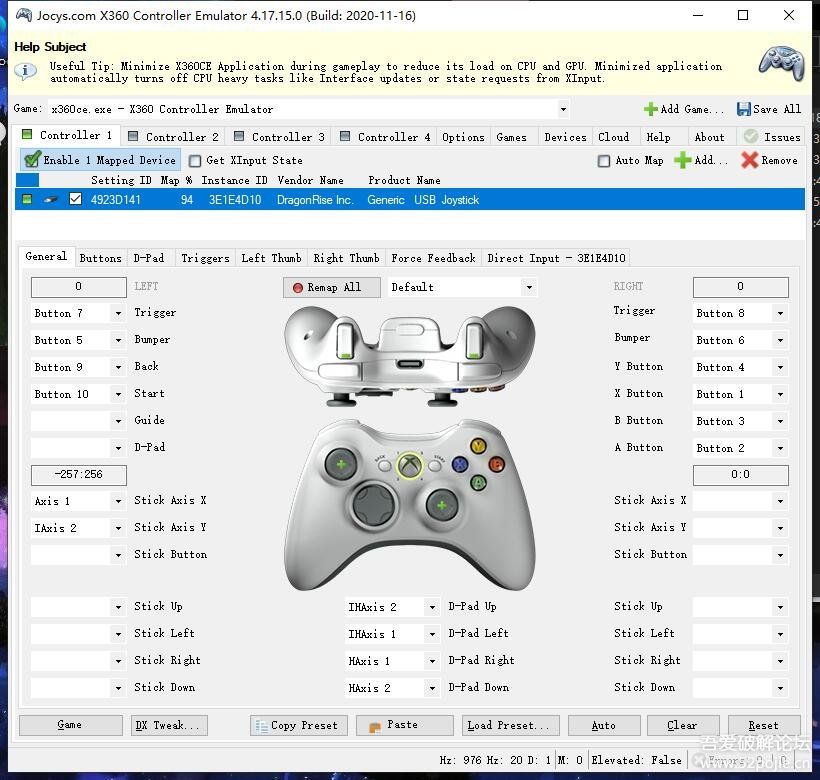Click the green A button on controller image
The width and height of the screenshot is (820, 780).
pyautogui.click(x=478, y=482)
